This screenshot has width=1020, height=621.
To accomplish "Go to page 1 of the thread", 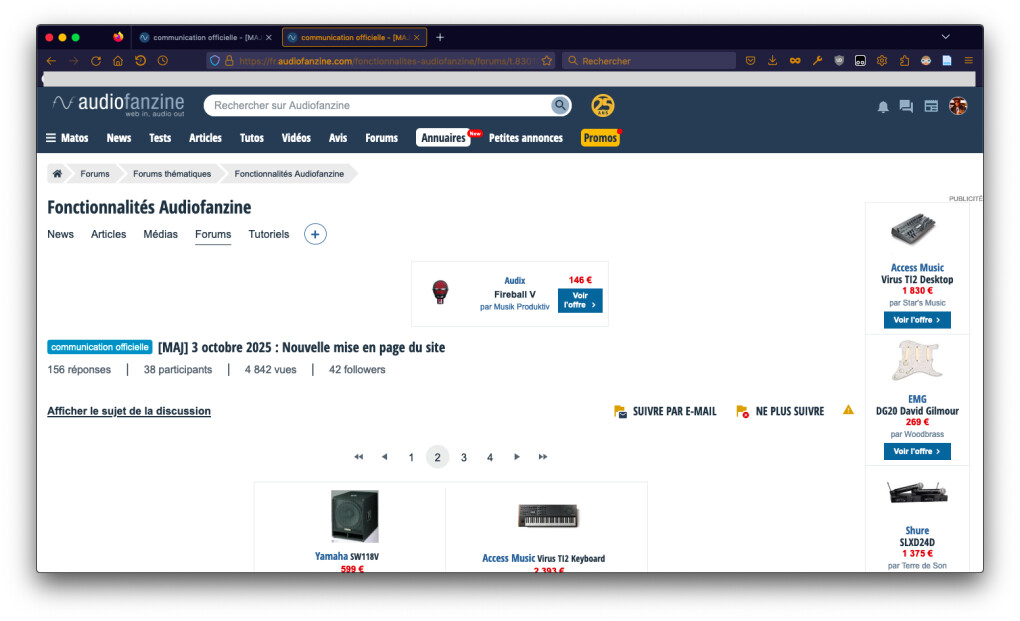I will click(x=411, y=457).
